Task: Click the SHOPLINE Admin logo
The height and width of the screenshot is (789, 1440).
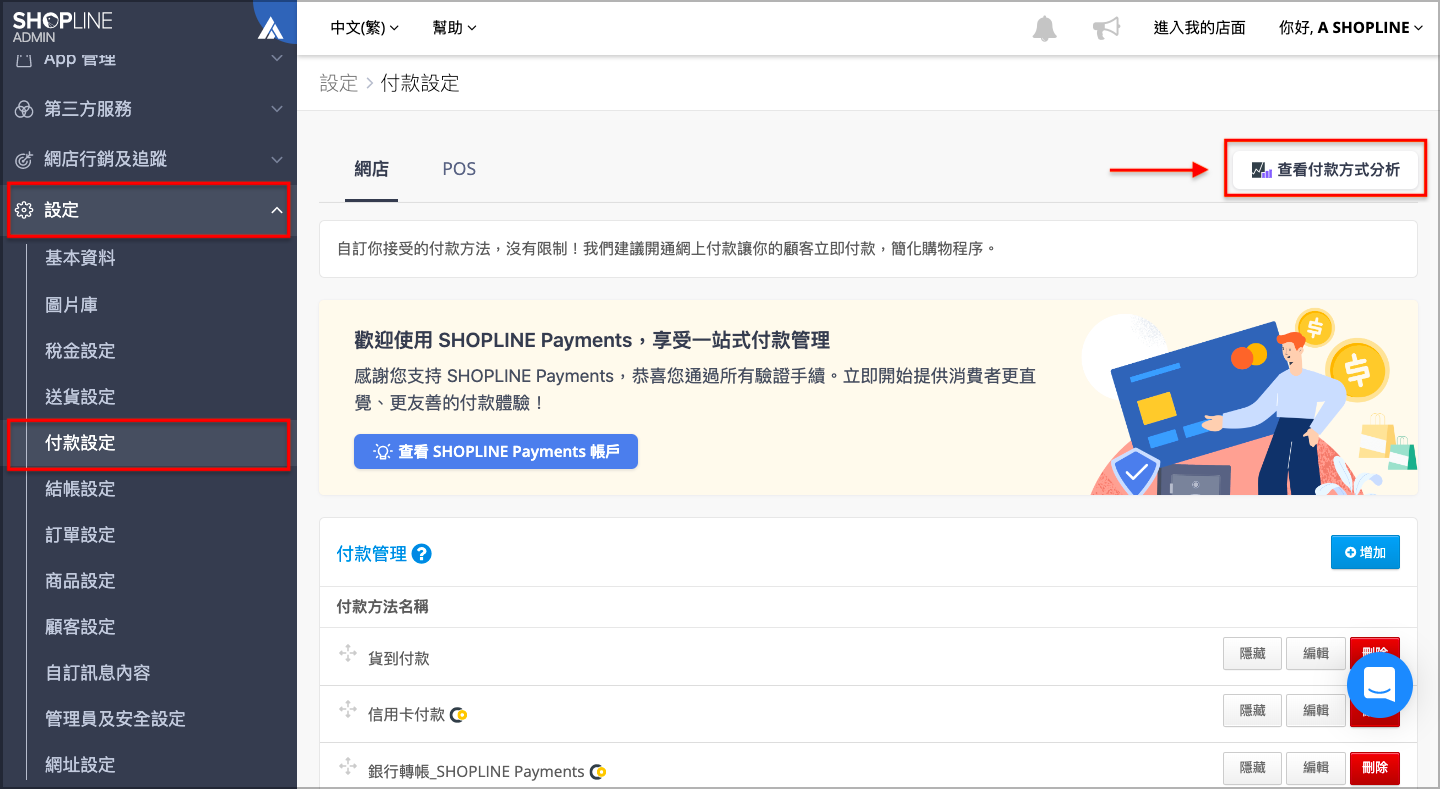Action: click(62, 27)
